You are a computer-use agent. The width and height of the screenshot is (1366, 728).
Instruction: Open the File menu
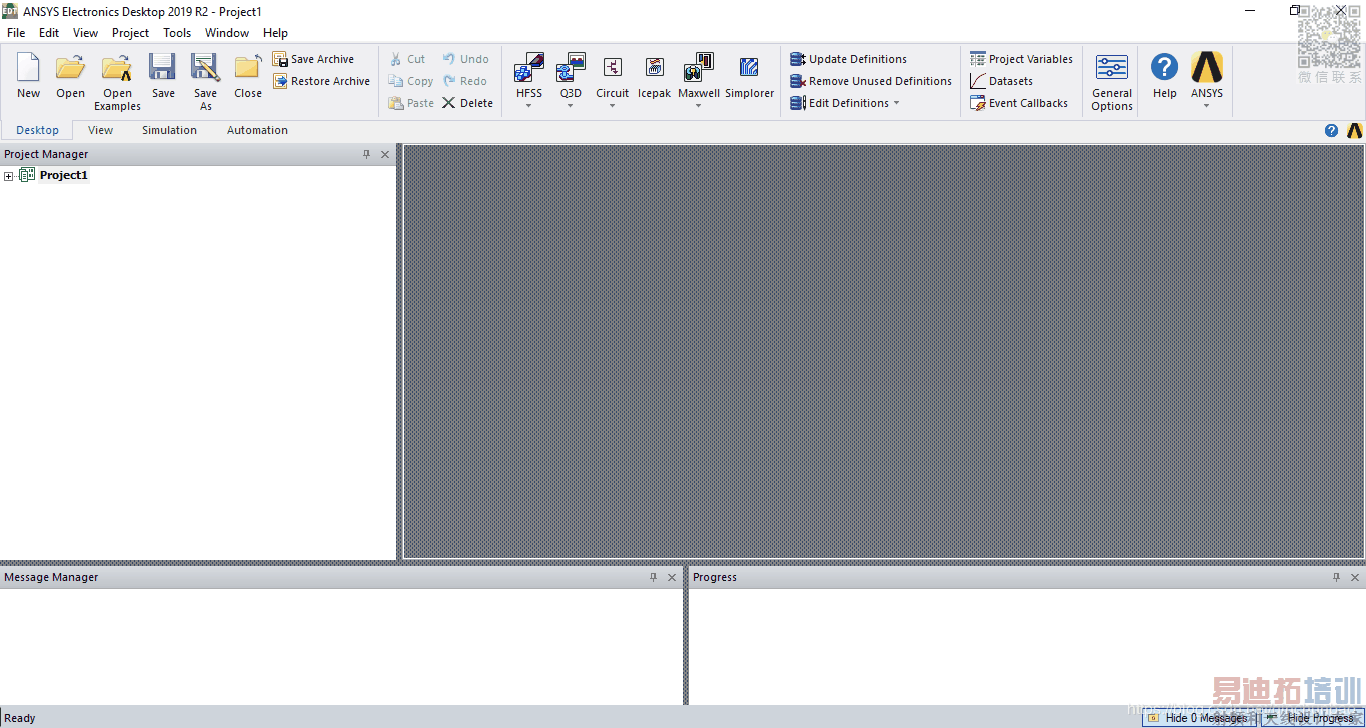(16, 33)
